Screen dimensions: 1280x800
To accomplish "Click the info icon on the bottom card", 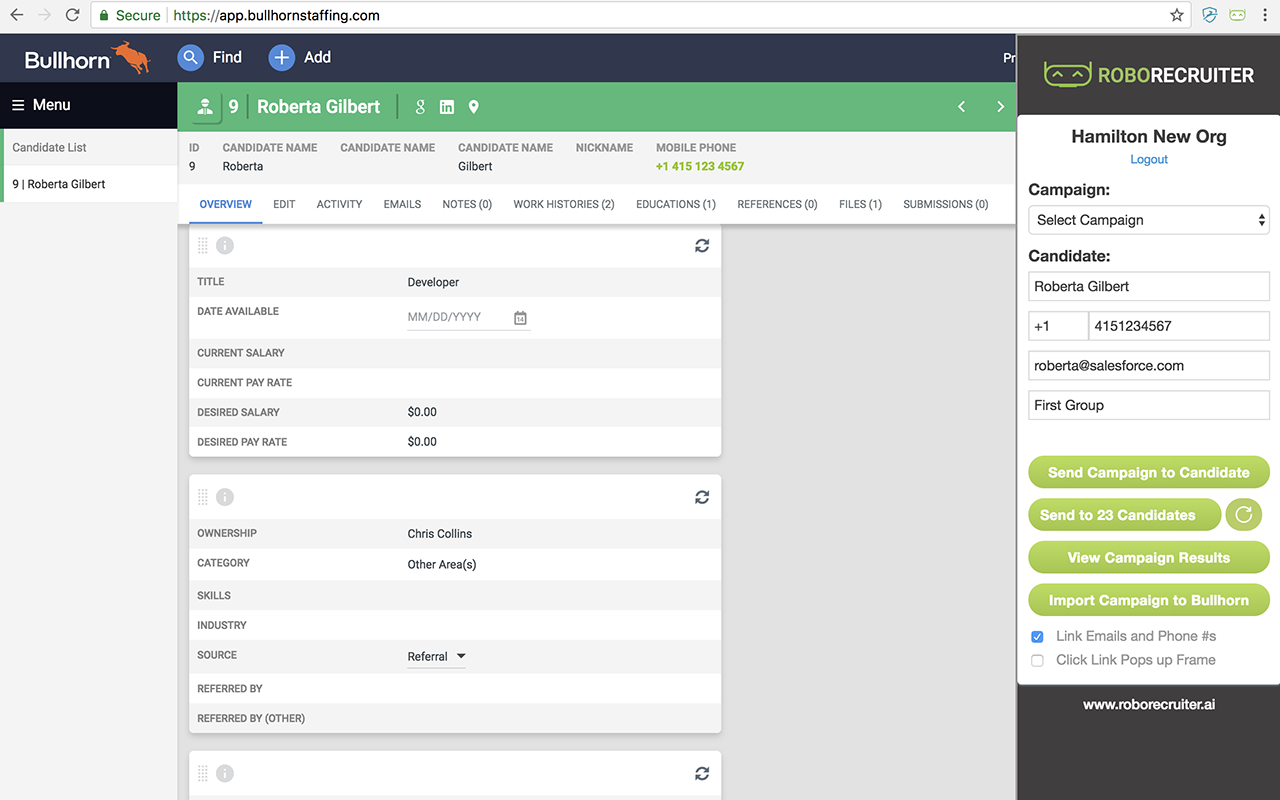I will click(x=225, y=774).
